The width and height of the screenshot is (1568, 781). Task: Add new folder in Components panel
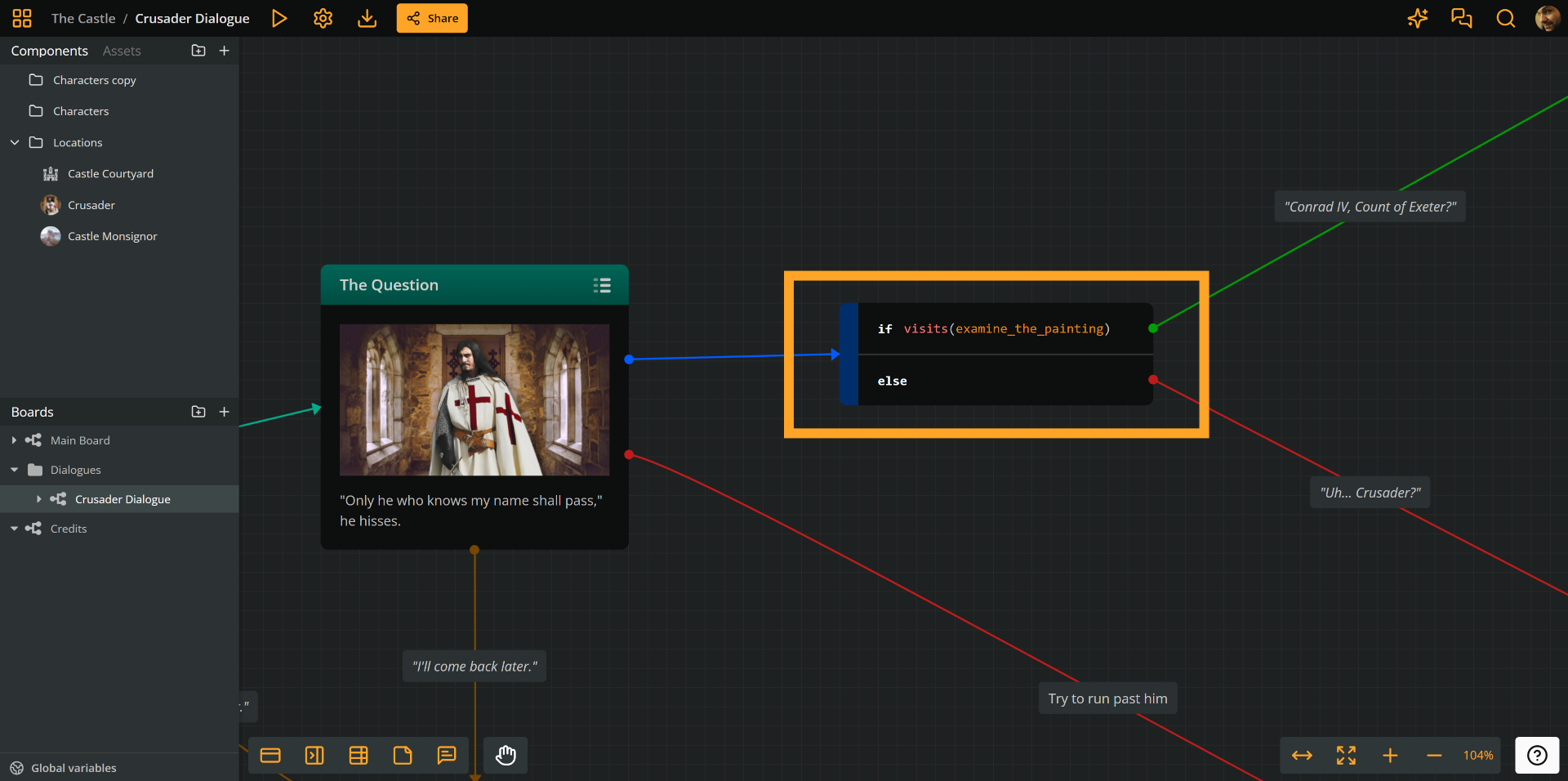point(198,51)
